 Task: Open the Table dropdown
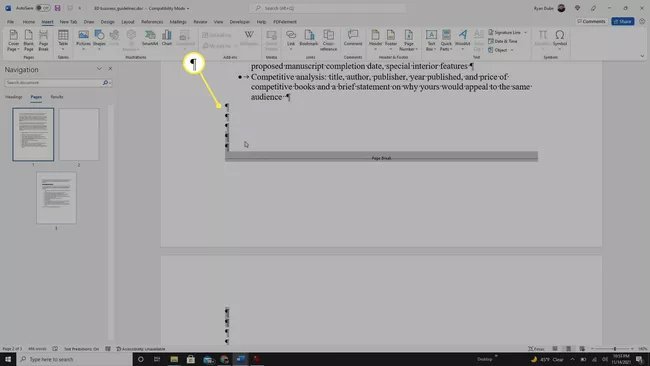[x=63, y=40]
